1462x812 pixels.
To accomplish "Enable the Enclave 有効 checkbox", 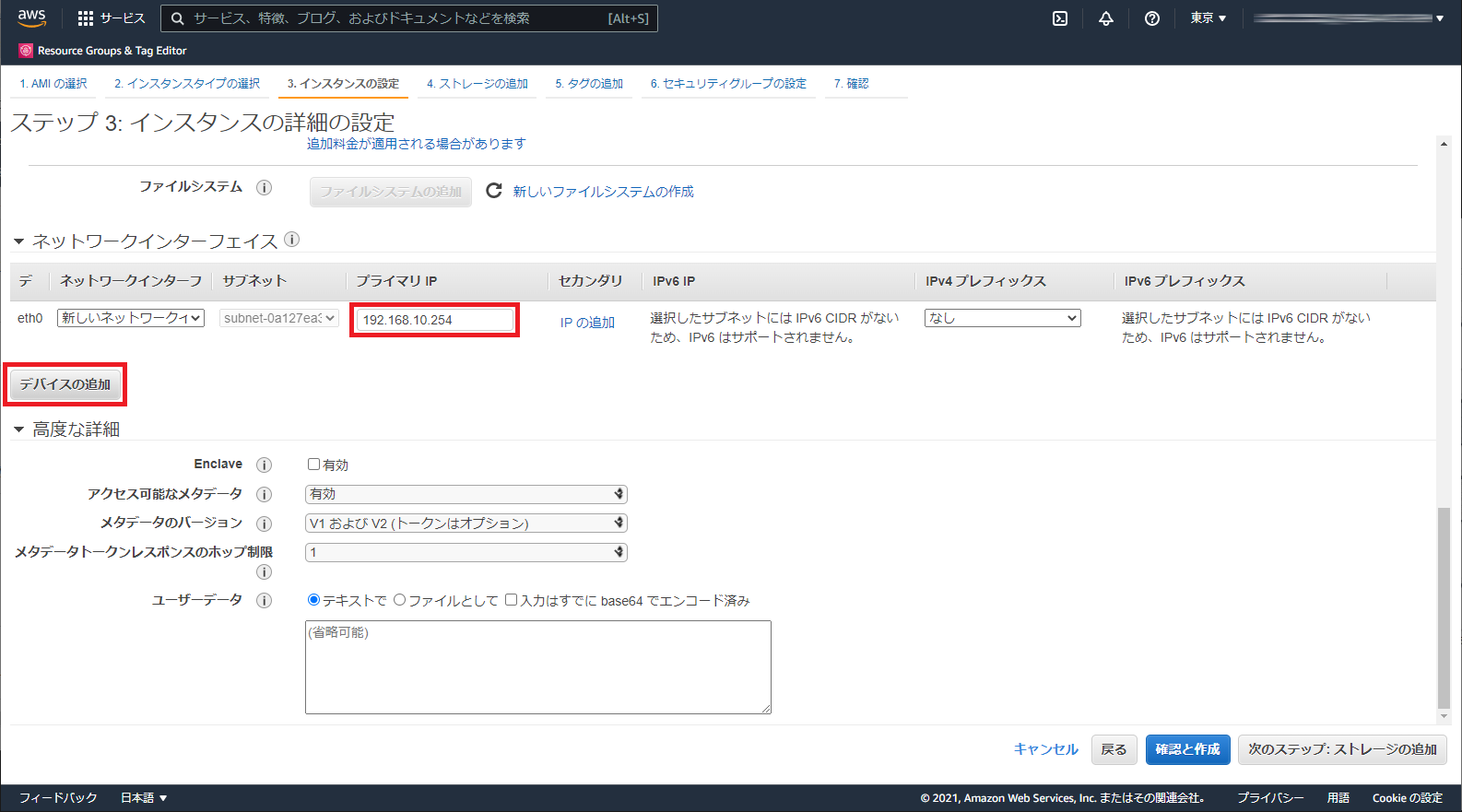I will point(313,465).
